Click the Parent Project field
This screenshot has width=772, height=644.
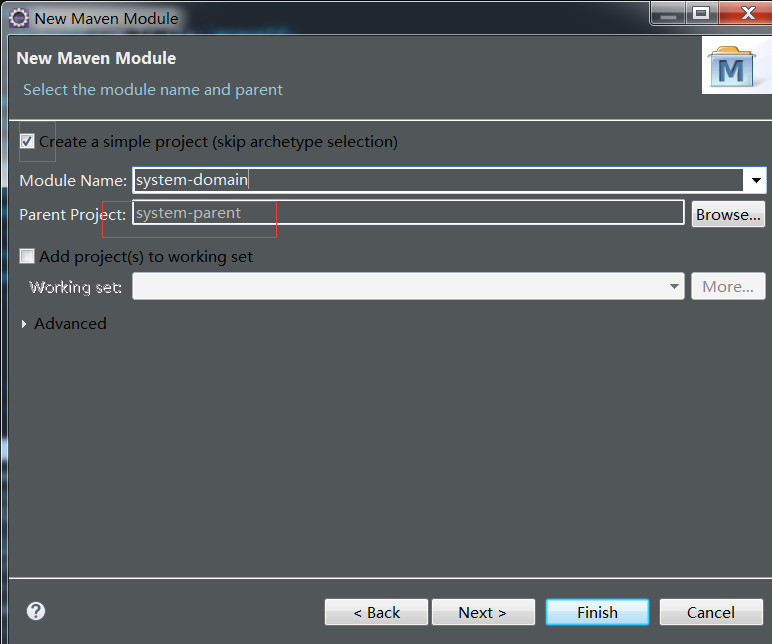pyautogui.click(x=408, y=213)
